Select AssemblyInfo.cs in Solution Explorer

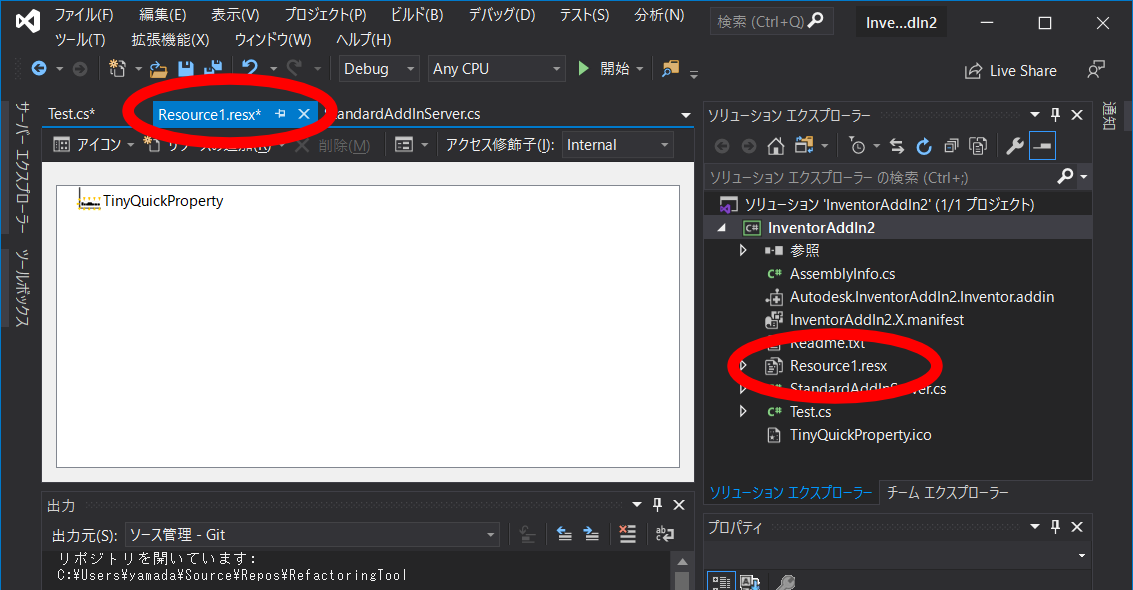point(842,274)
